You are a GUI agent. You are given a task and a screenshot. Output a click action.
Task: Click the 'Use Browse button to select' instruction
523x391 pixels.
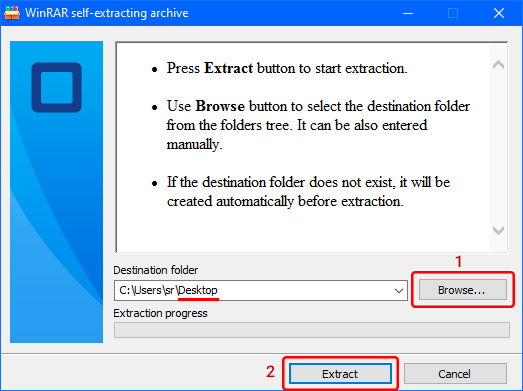[318, 125]
